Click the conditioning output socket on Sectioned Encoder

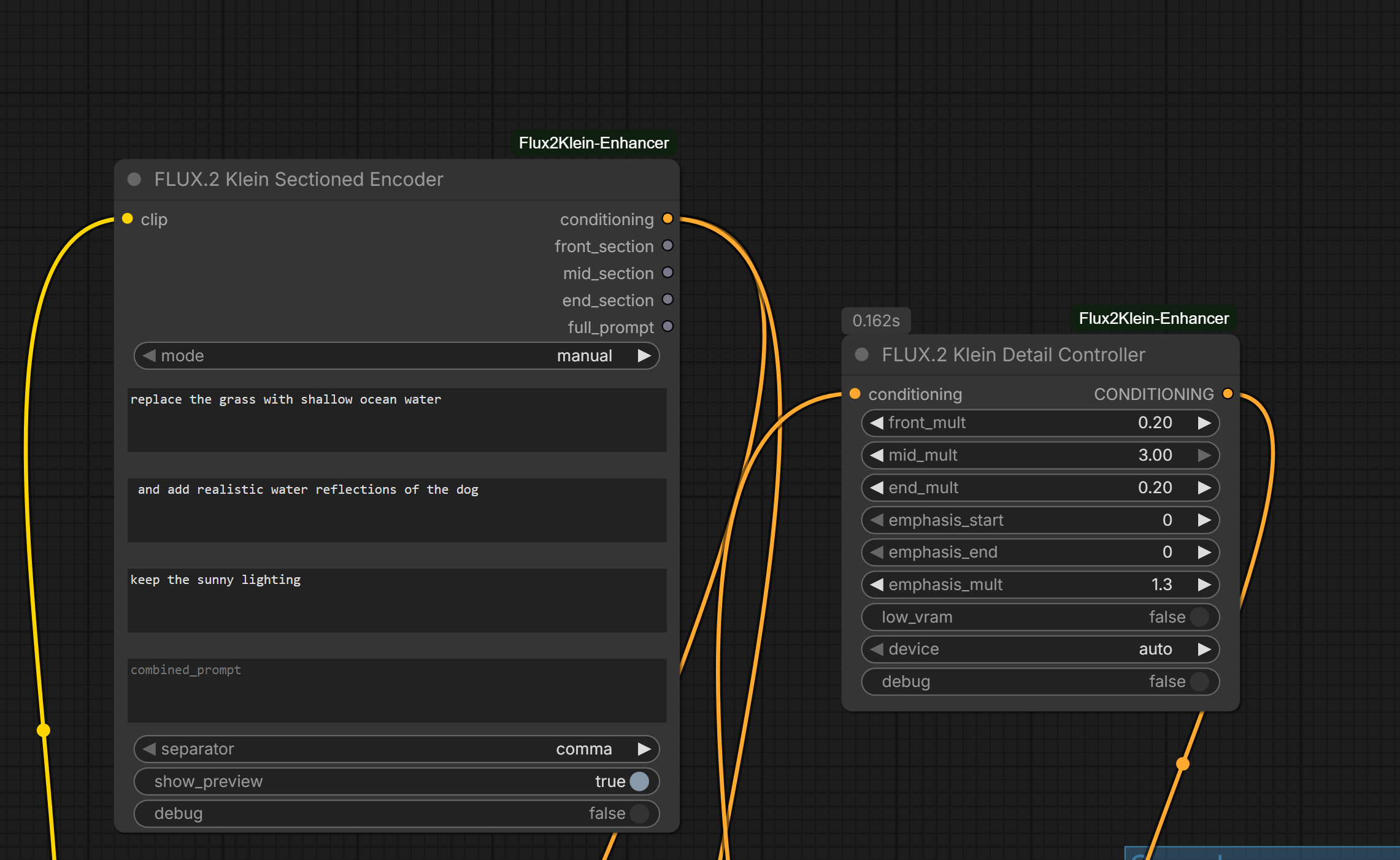click(668, 219)
